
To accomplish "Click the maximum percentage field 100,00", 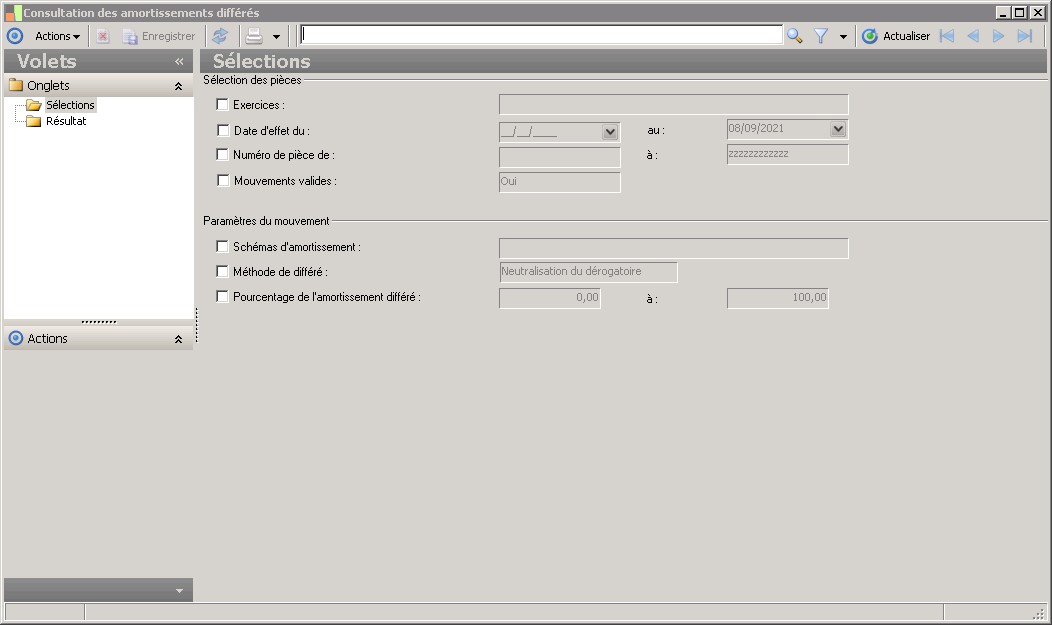I will point(778,298).
